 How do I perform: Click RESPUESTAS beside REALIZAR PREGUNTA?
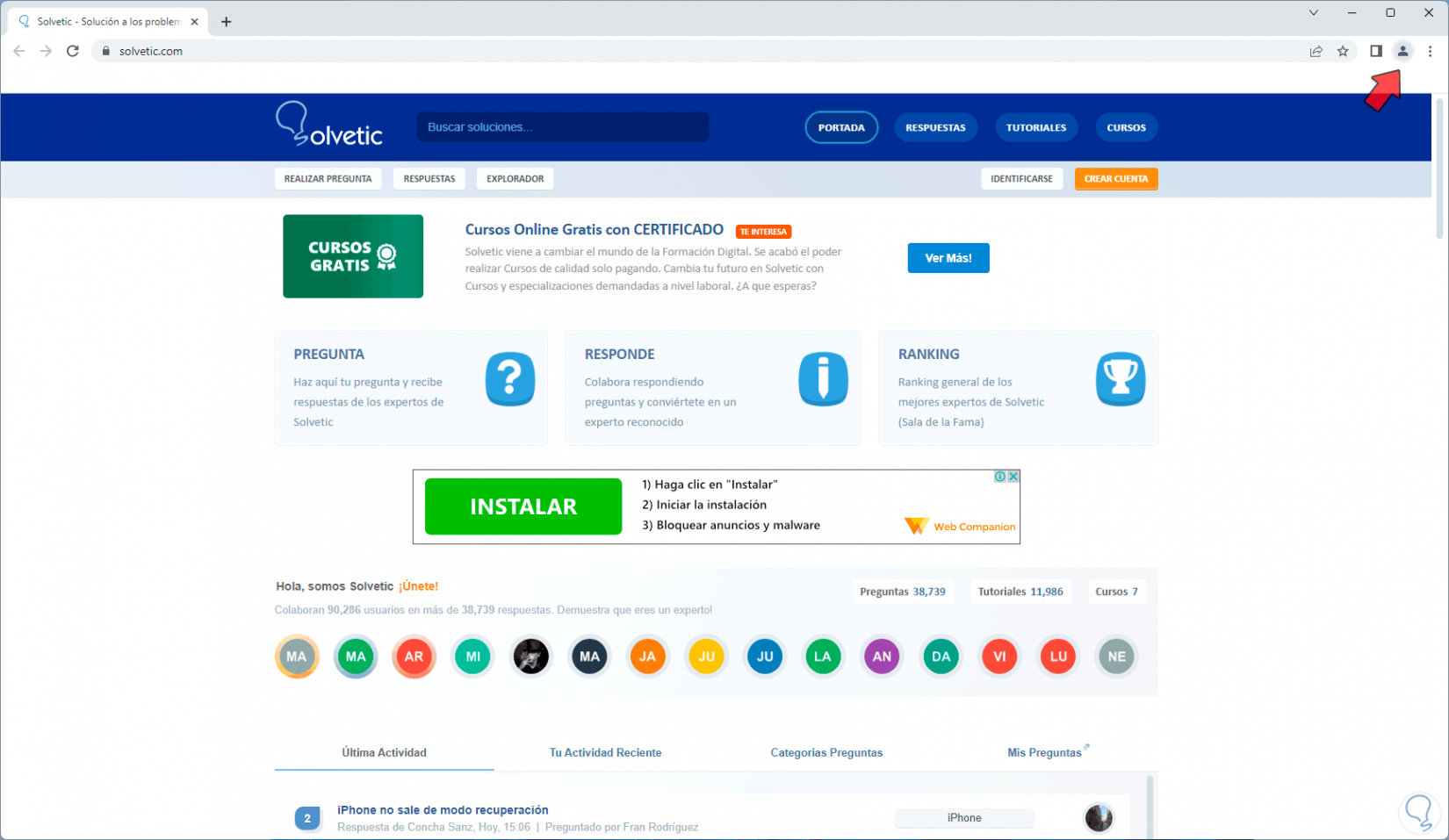point(429,179)
